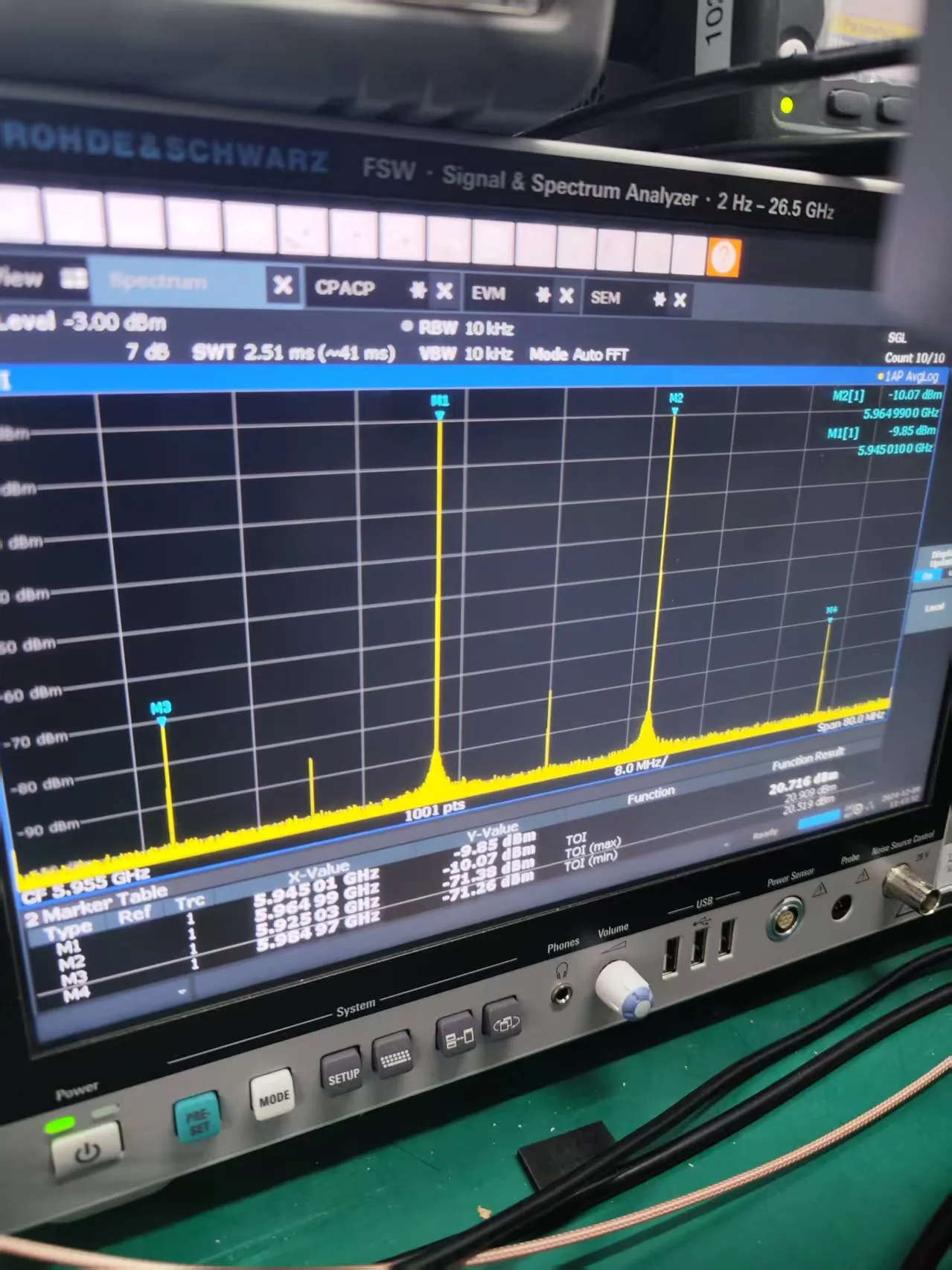Select marker M1 on the spectrum trace
Image resolution: width=952 pixels, height=1270 pixels.
click(x=440, y=406)
